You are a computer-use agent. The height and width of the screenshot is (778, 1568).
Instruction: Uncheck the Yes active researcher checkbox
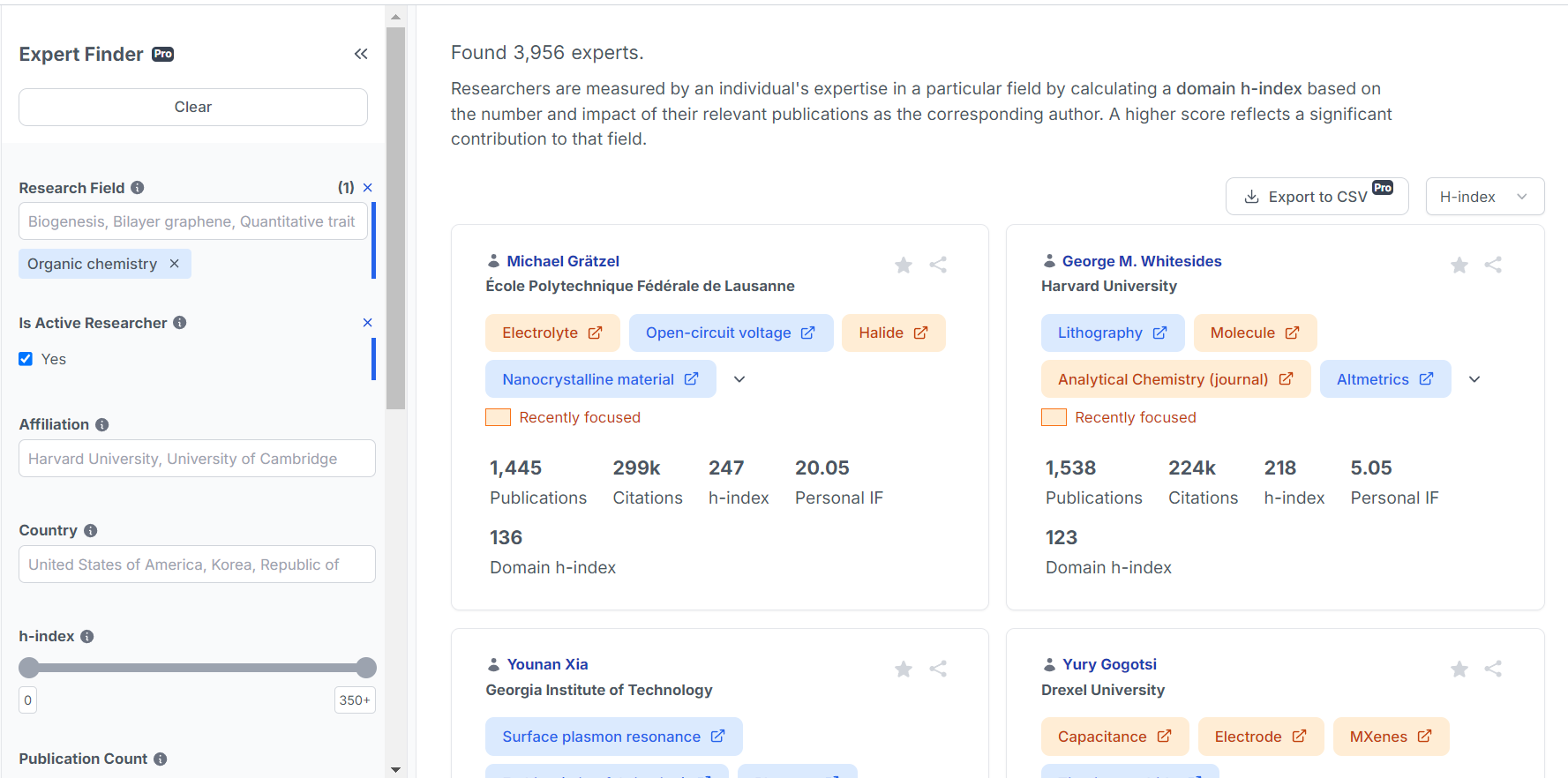26,359
